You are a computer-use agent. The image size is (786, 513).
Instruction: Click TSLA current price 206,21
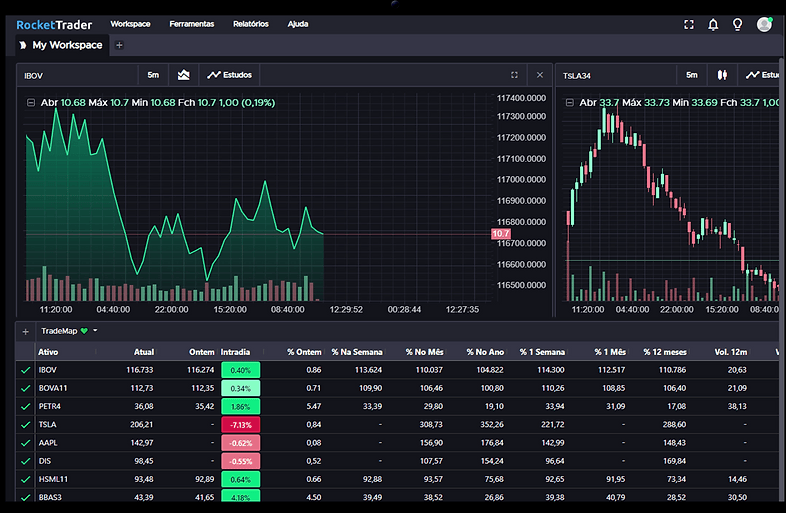pyautogui.click(x=141, y=425)
